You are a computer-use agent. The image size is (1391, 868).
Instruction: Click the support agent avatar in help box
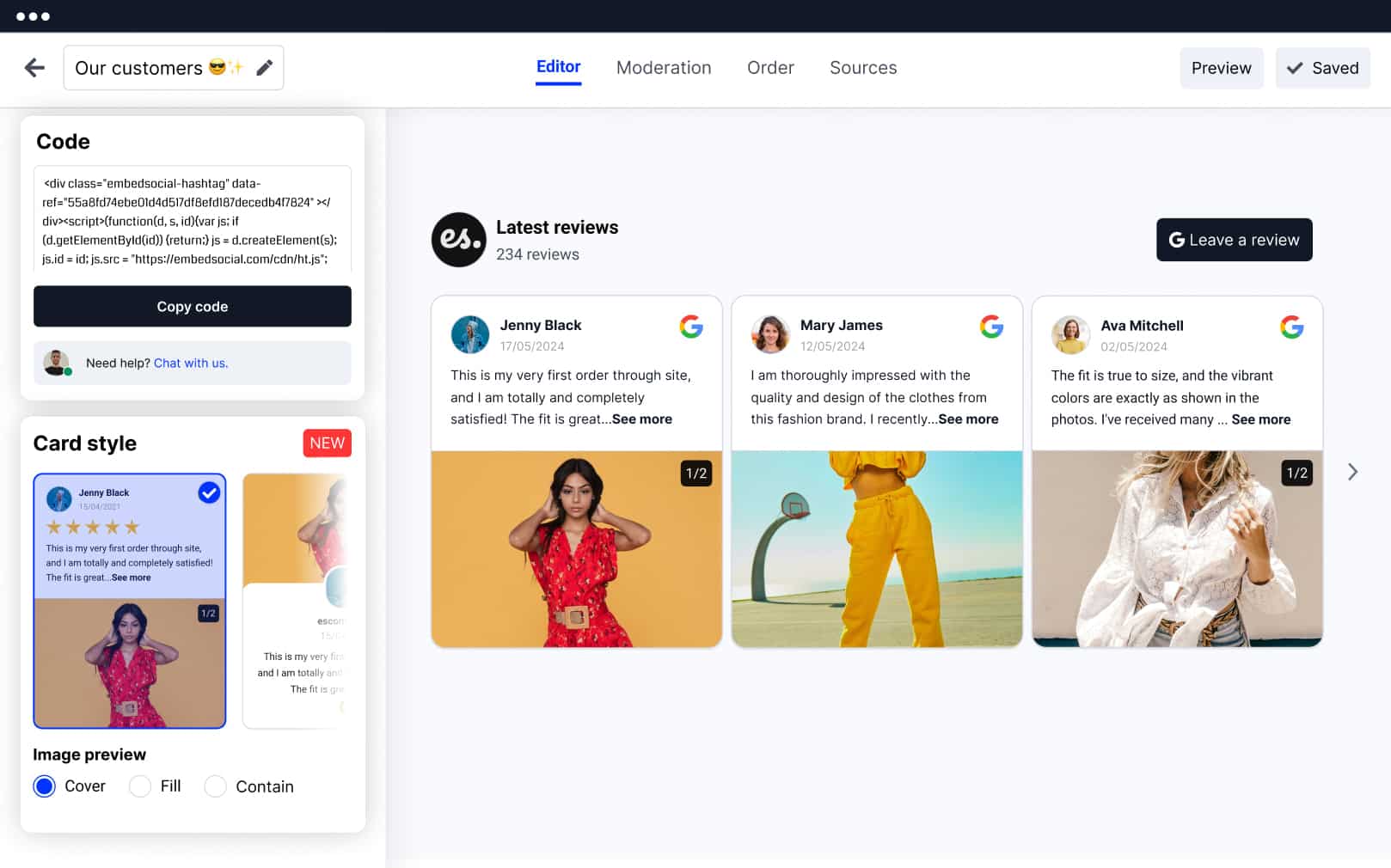tap(57, 364)
